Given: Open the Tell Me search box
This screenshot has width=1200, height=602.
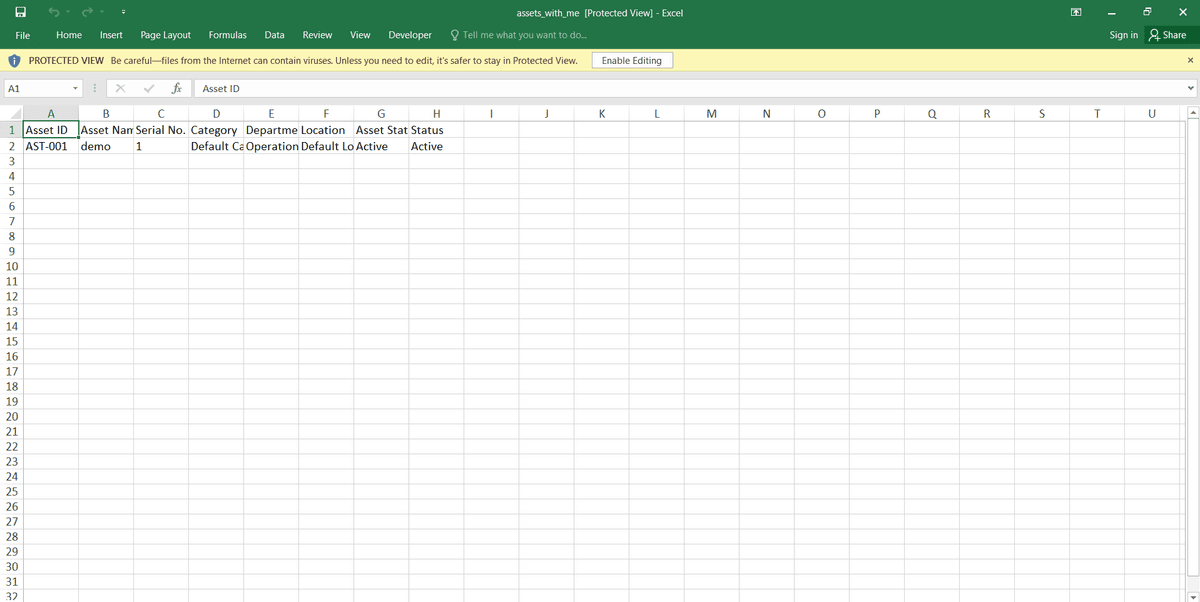Looking at the screenshot, I should [518, 34].
